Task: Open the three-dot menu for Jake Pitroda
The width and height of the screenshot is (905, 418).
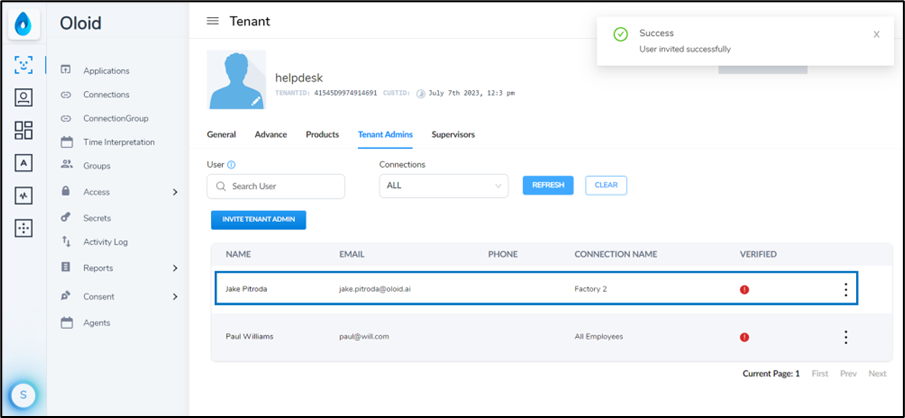Action: [846, 289]
